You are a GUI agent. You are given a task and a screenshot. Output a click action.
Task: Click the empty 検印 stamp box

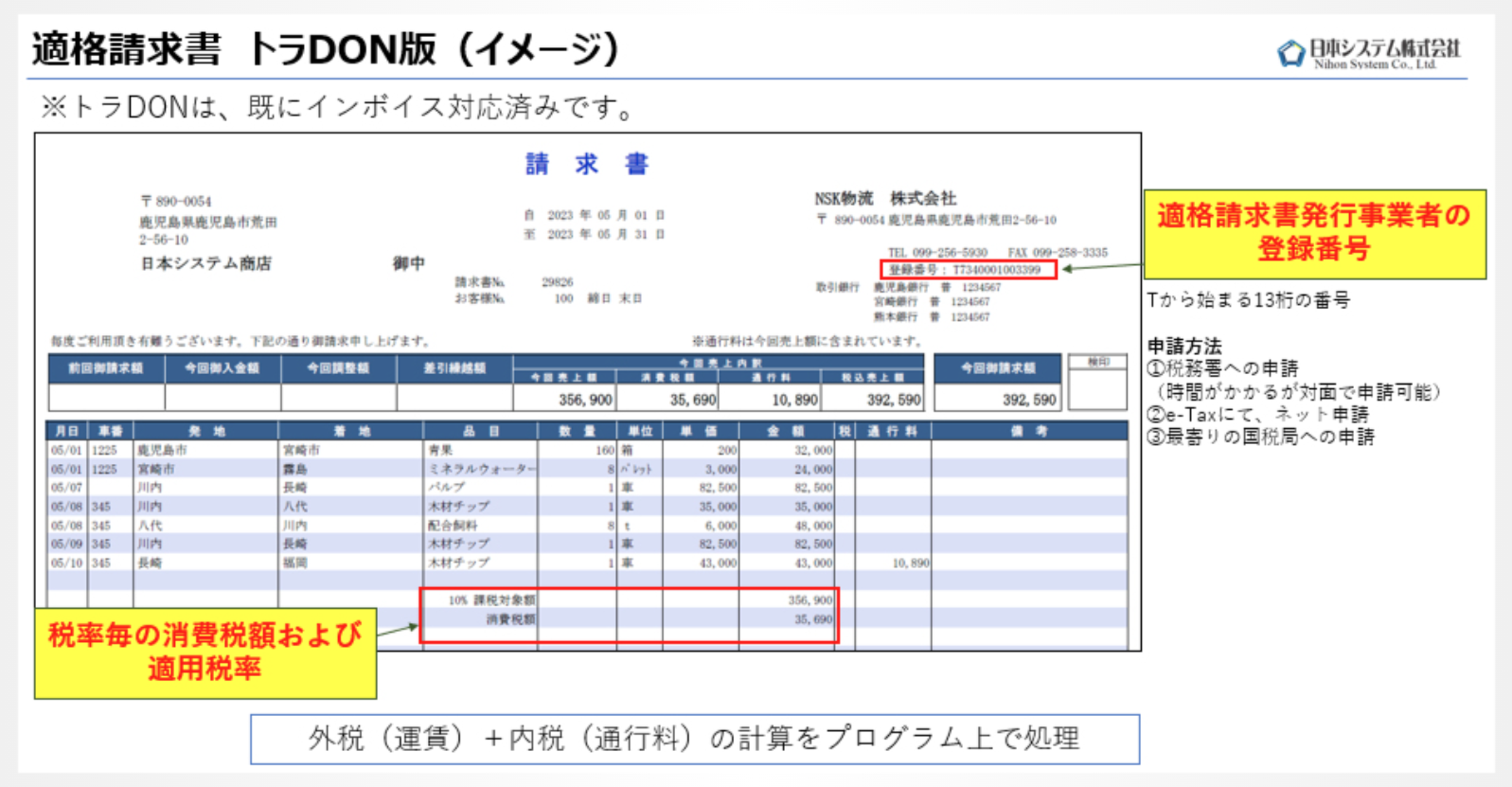1096,390
